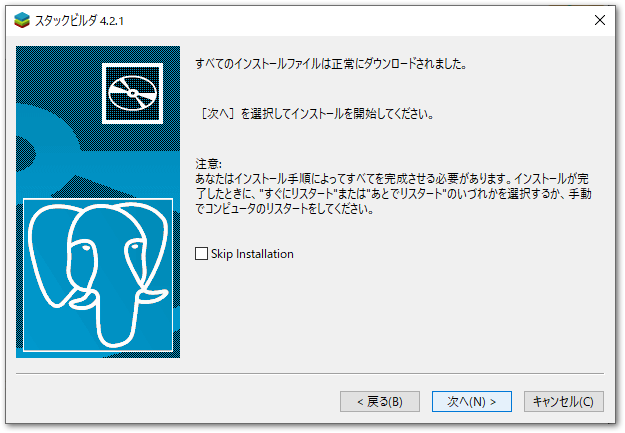Click the PostgreSQL elephant logo image
Viewport: 625px width, 433px height.
(98, 275)
